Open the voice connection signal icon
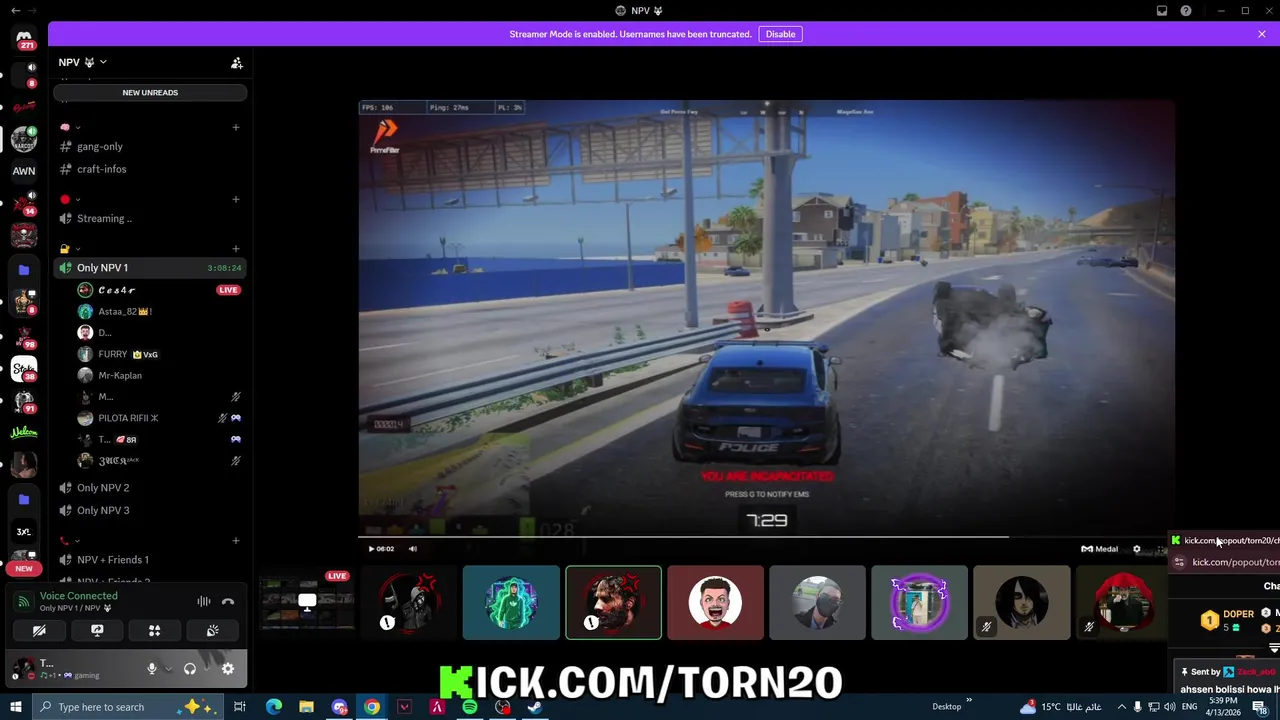The height and width of the screenshot is (720, 1280). point(24,601)
